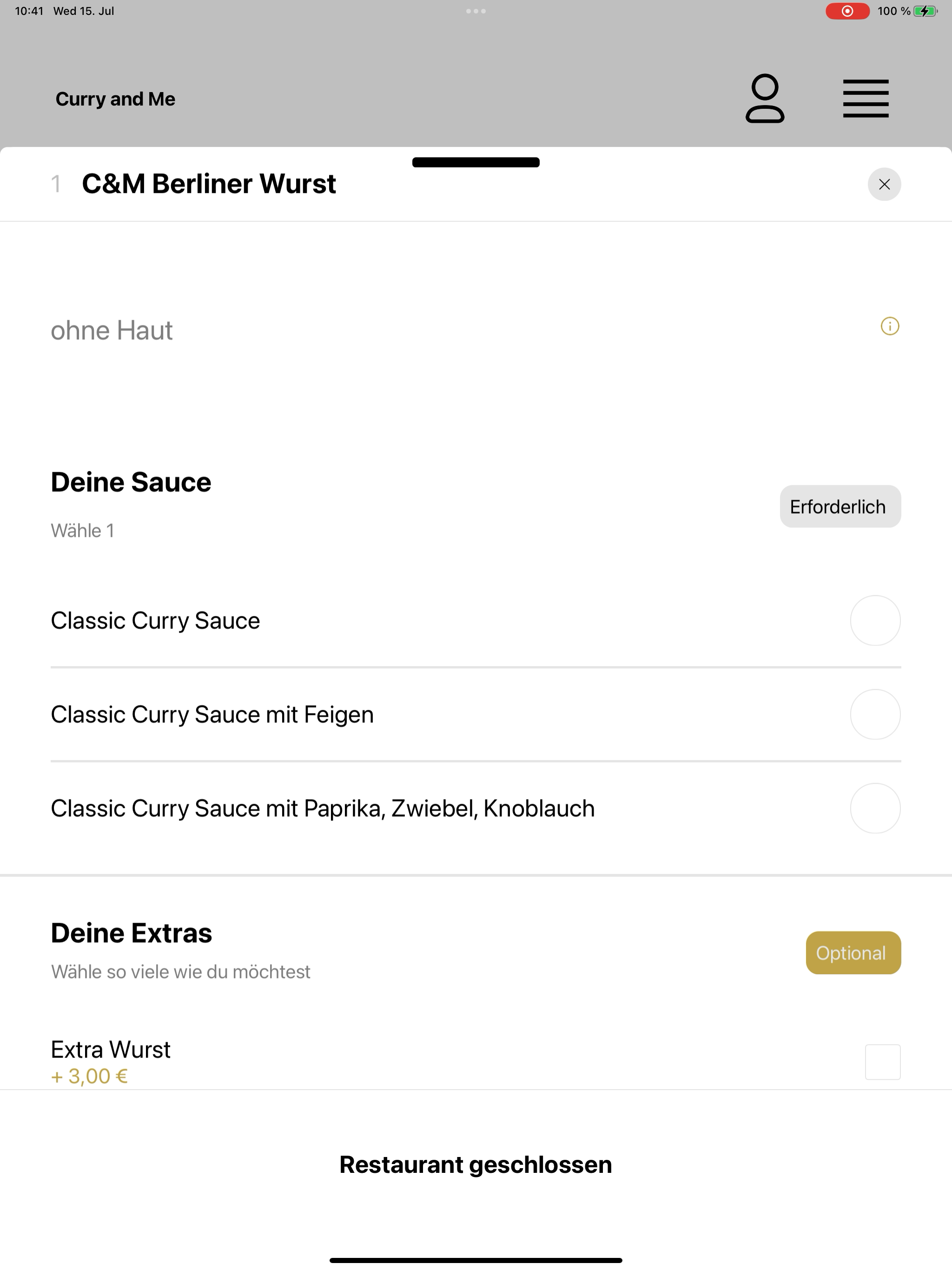Tap the battery status icon
Image resolution: width=952 pixels, height=1270 pixels.
pyautogui.click(x=925, y=11)
